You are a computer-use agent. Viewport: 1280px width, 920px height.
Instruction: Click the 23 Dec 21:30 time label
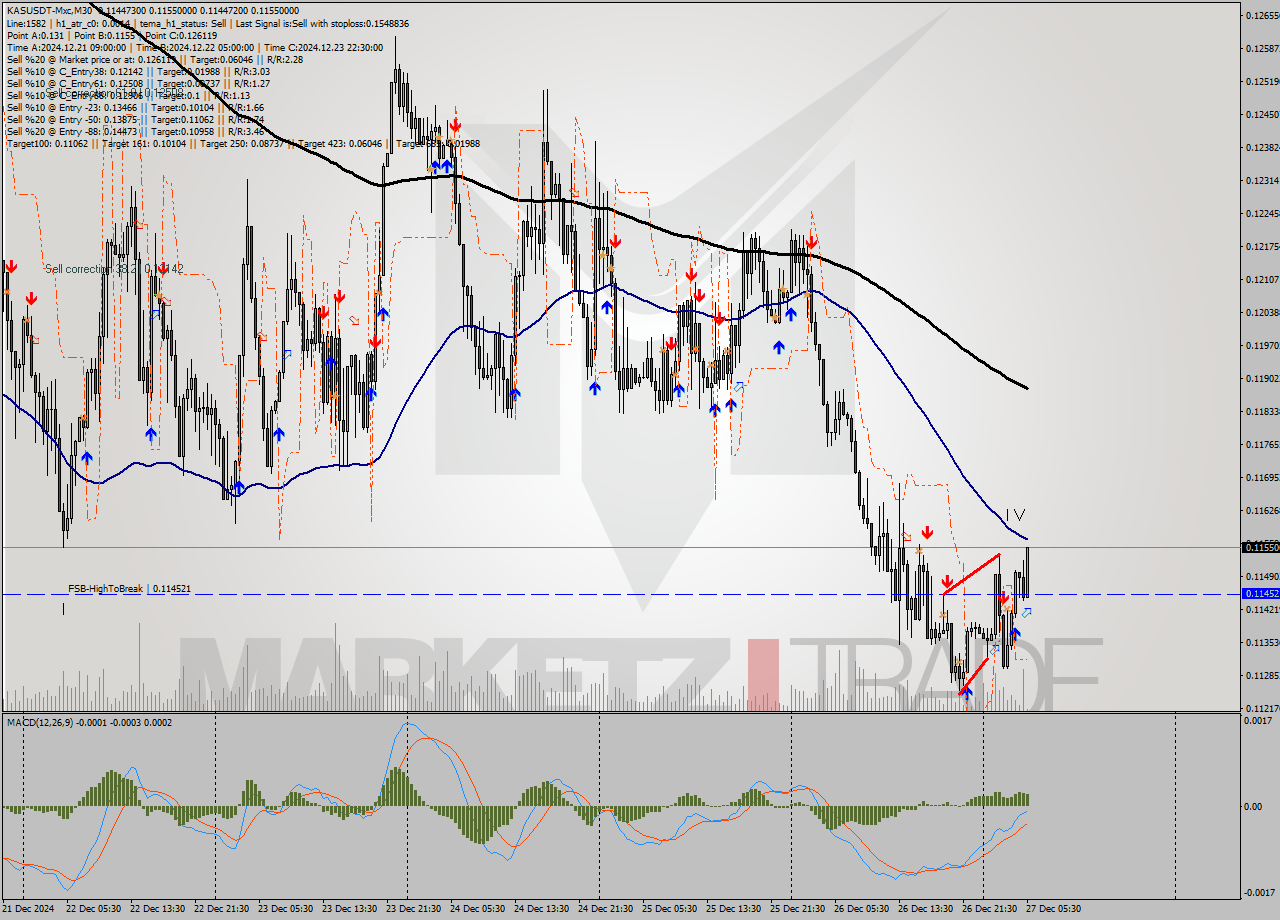[x=413, y=909]
